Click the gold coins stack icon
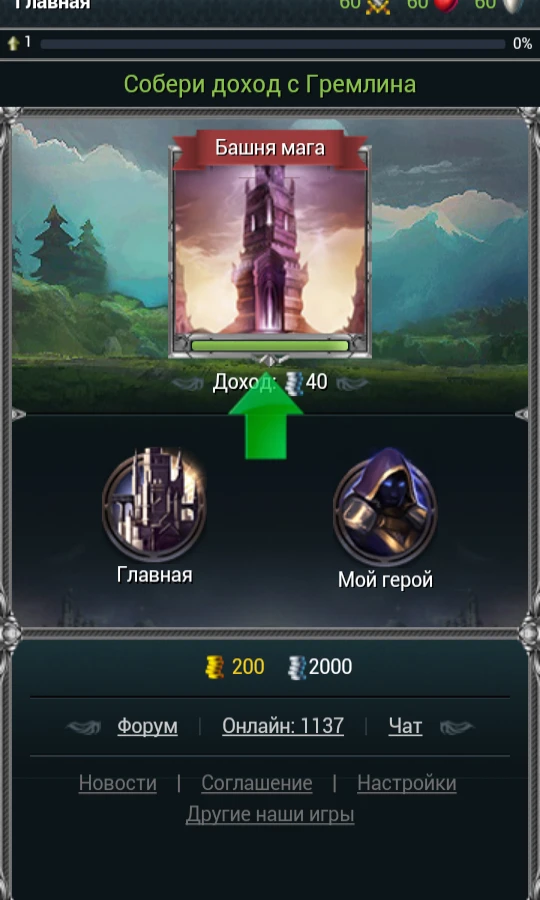Screen dimensions: 540x900 coord(215,668)
